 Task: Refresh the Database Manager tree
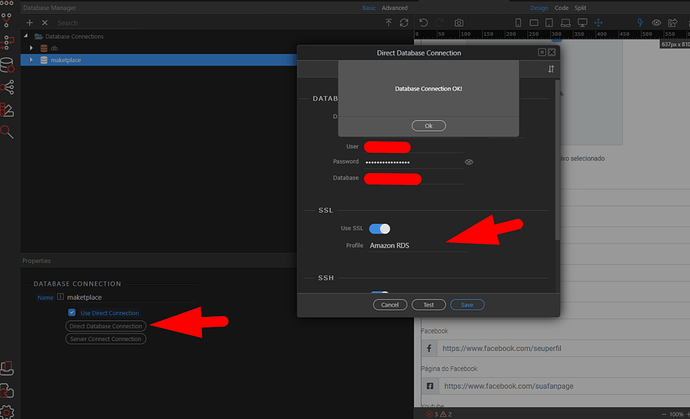[x=404, y=22]
